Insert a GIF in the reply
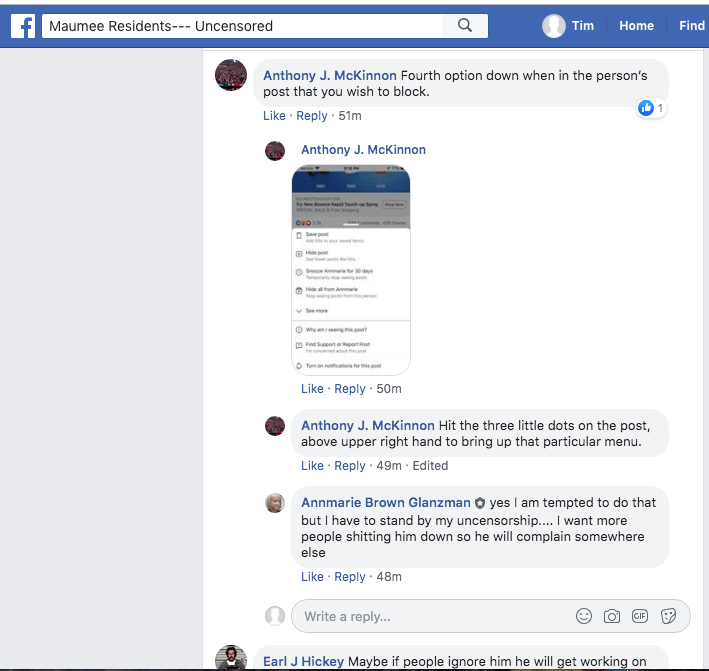This screenshot has width=709, height=671. [640, 616]
